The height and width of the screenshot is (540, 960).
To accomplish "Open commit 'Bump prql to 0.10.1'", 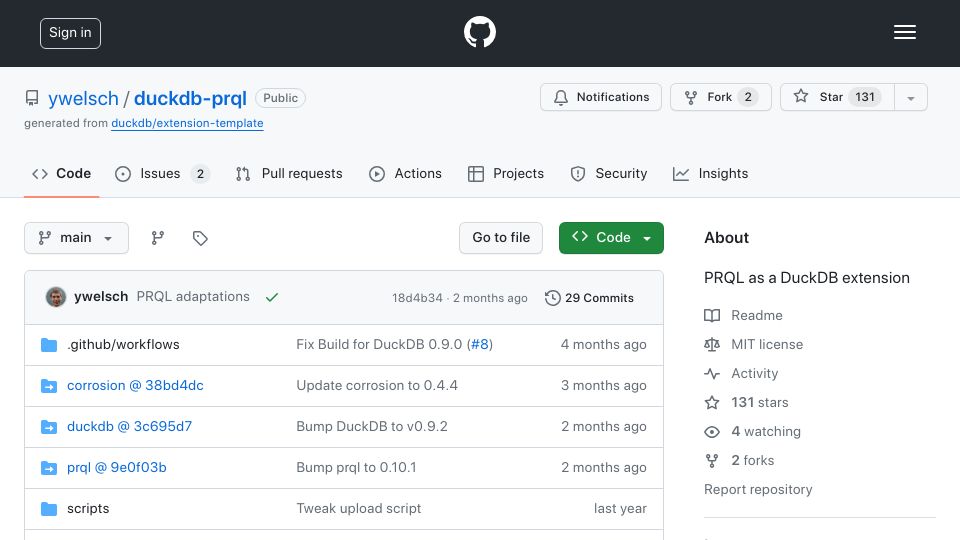I will pos(356,468).
